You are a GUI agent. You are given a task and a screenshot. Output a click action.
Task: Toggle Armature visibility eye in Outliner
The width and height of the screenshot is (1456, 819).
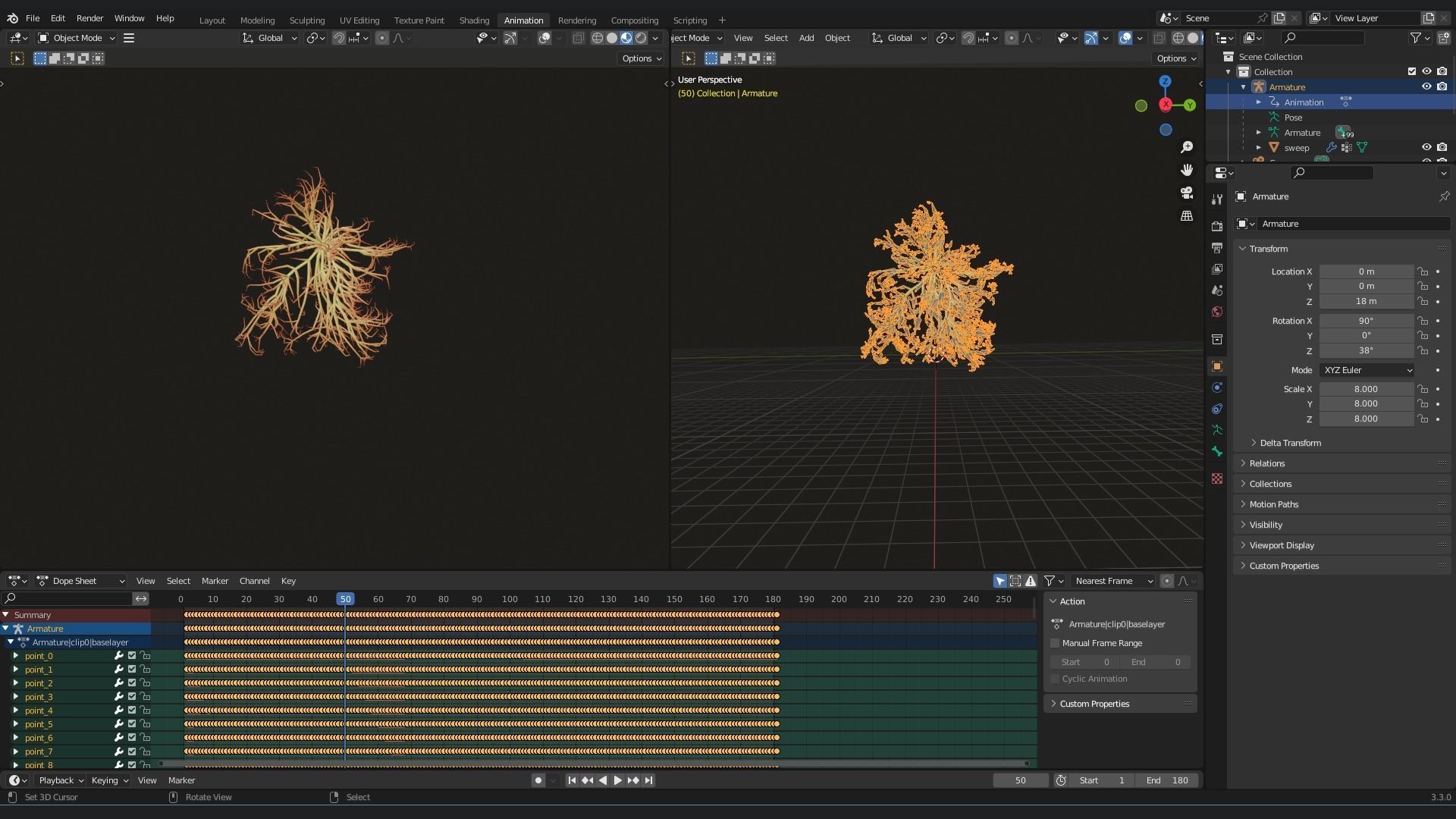(1426, 87)
